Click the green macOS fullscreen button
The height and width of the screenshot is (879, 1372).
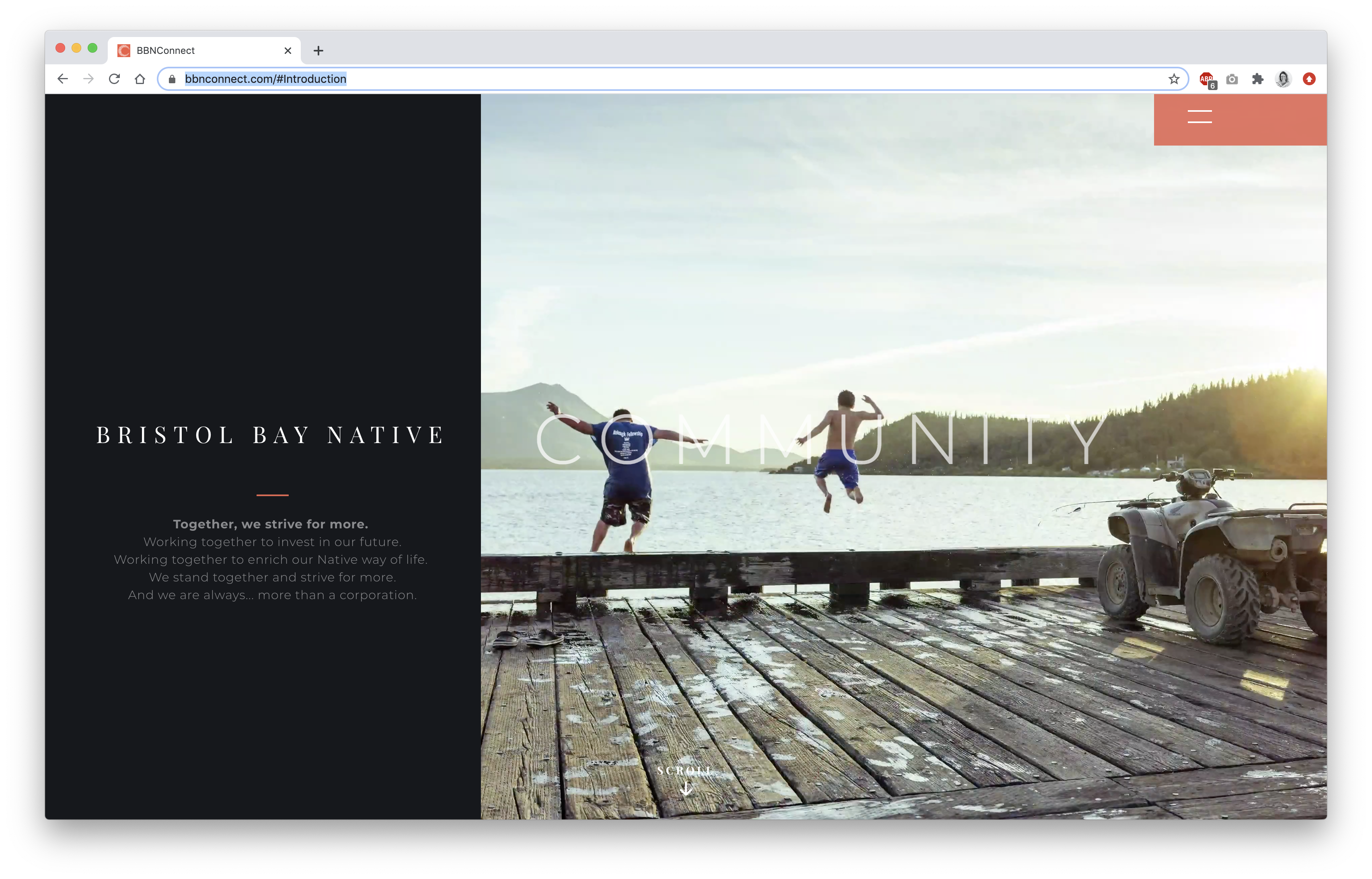point(92,48)
